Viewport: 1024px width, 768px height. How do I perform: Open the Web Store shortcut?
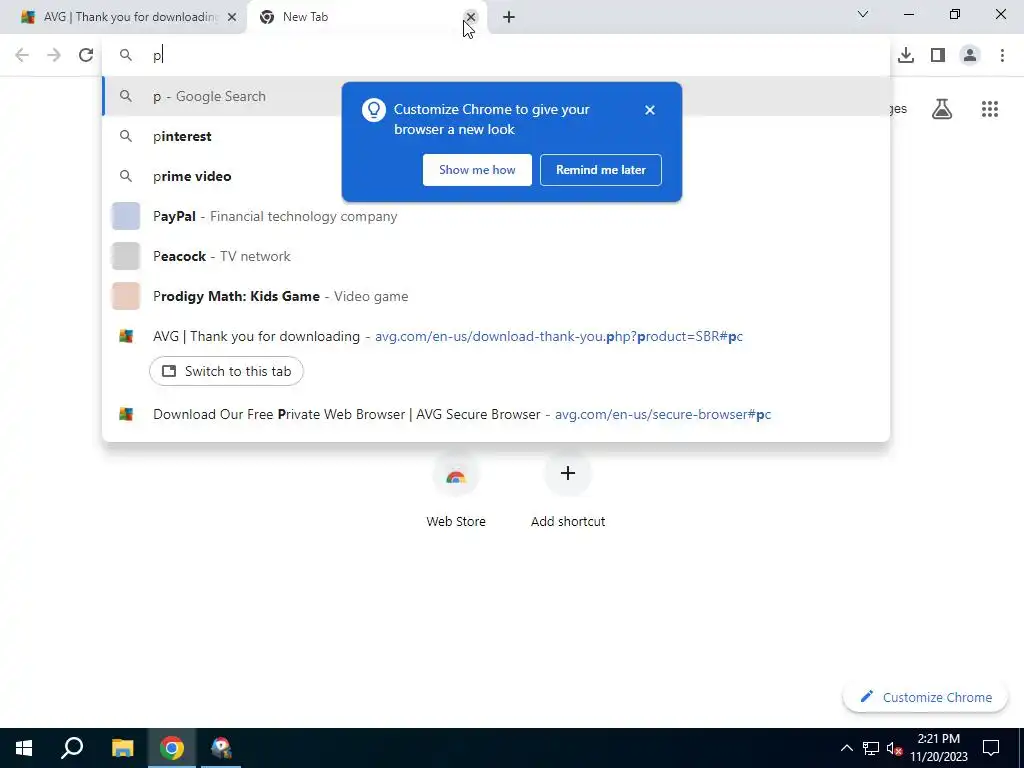click(456, 492)
